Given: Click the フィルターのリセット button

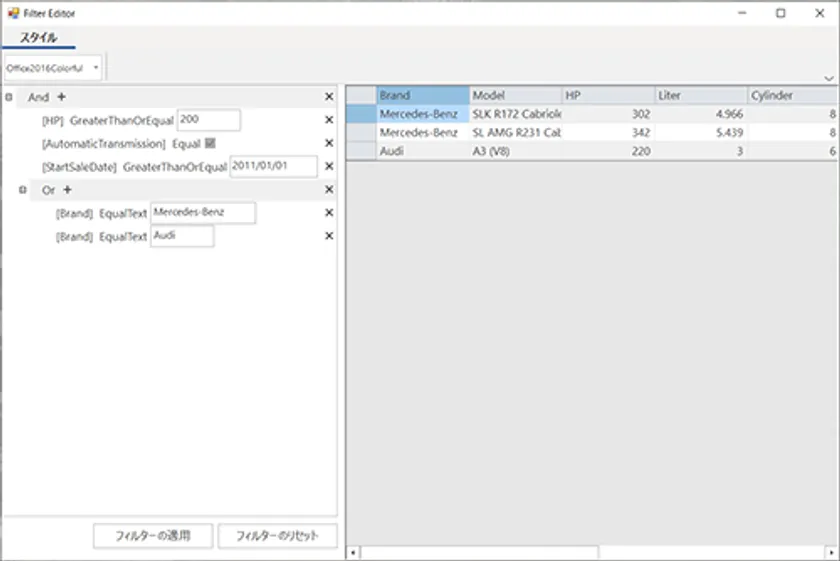Looking at the screenshot, I should 277,536.
